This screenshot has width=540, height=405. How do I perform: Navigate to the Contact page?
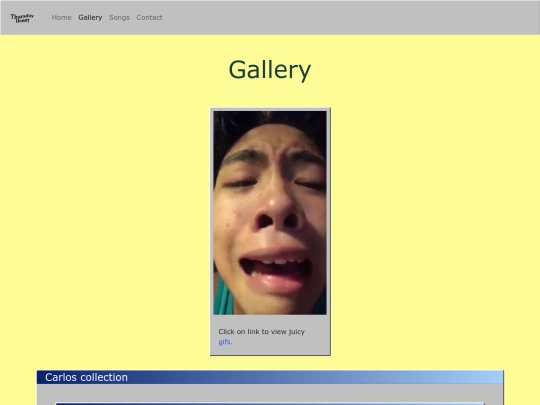[149, 18]
